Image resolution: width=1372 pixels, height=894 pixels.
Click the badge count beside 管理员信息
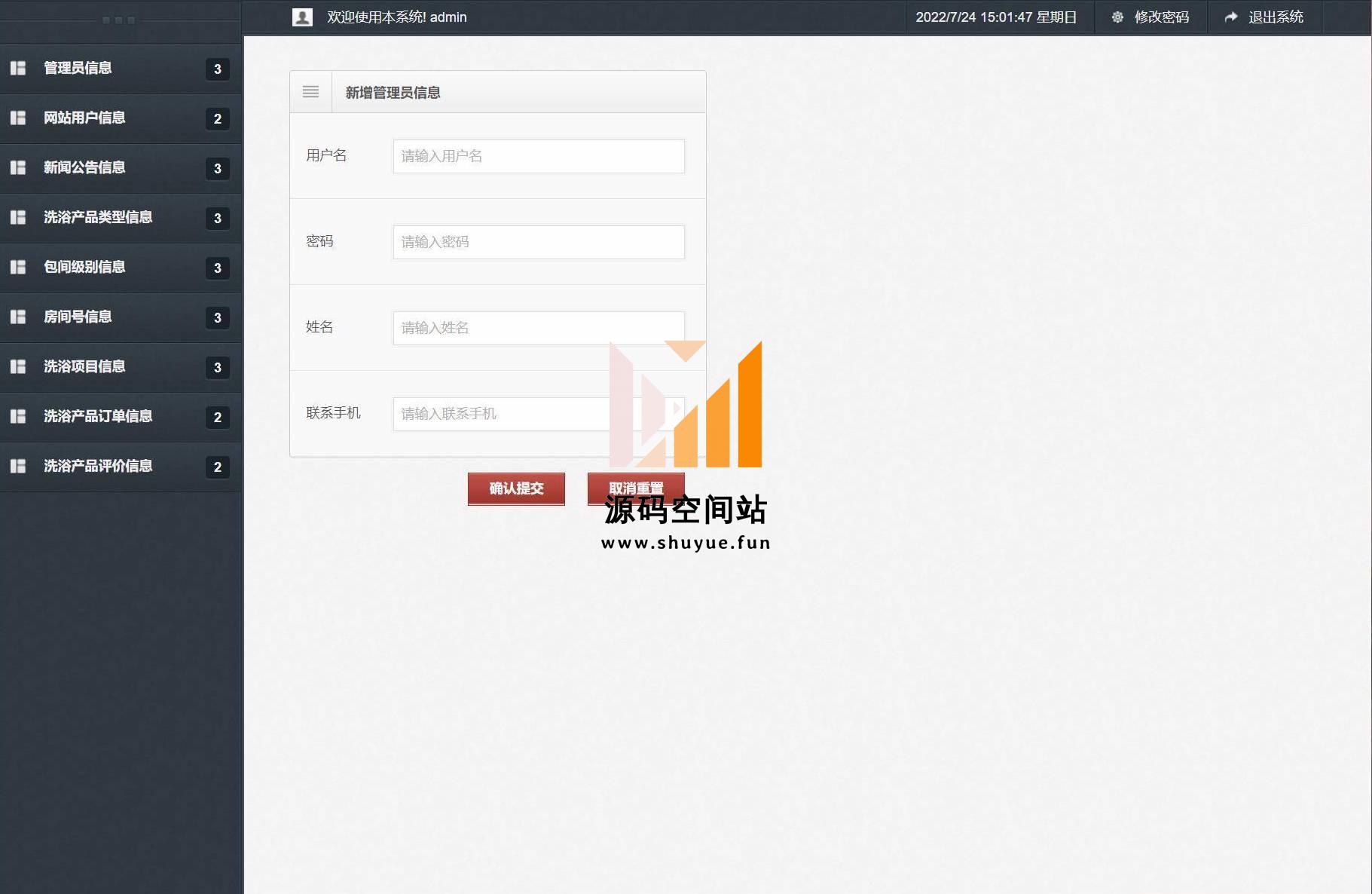(x=218, y=69)
